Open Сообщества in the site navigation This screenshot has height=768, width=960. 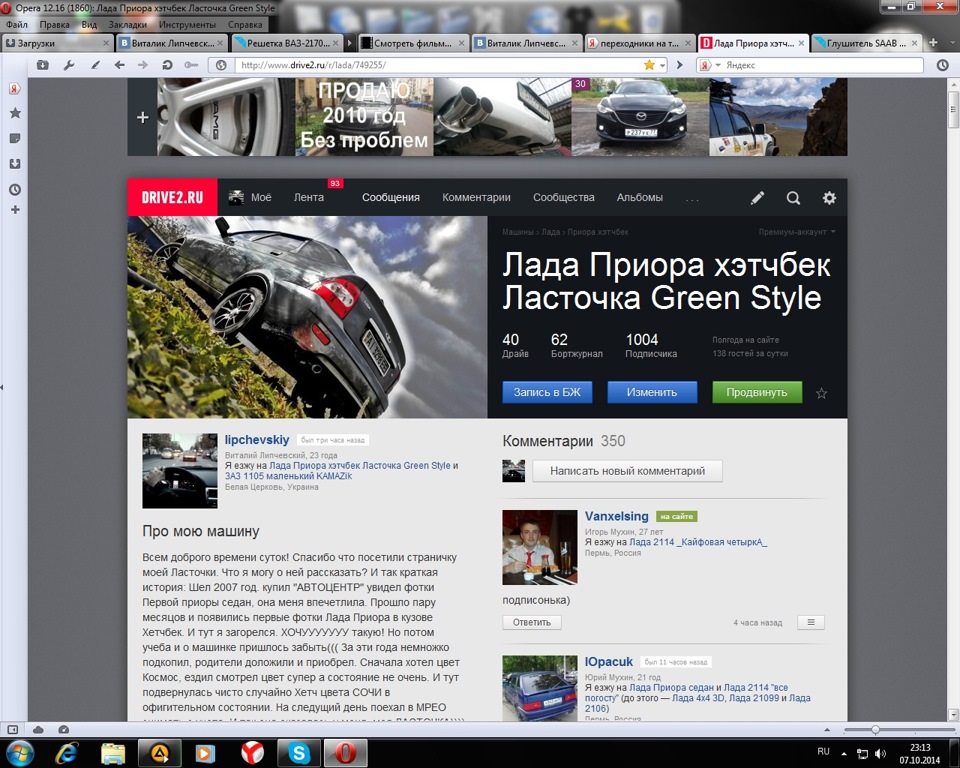pos(563,197)
